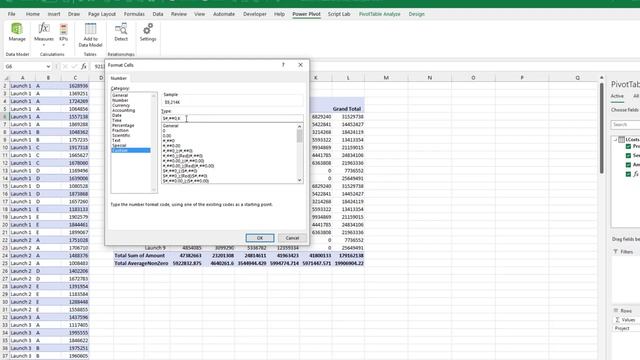The height and width of the screenshot is (360, 640).
Task: Switch to the Data ribbon tab
Action: click(158, 14)
